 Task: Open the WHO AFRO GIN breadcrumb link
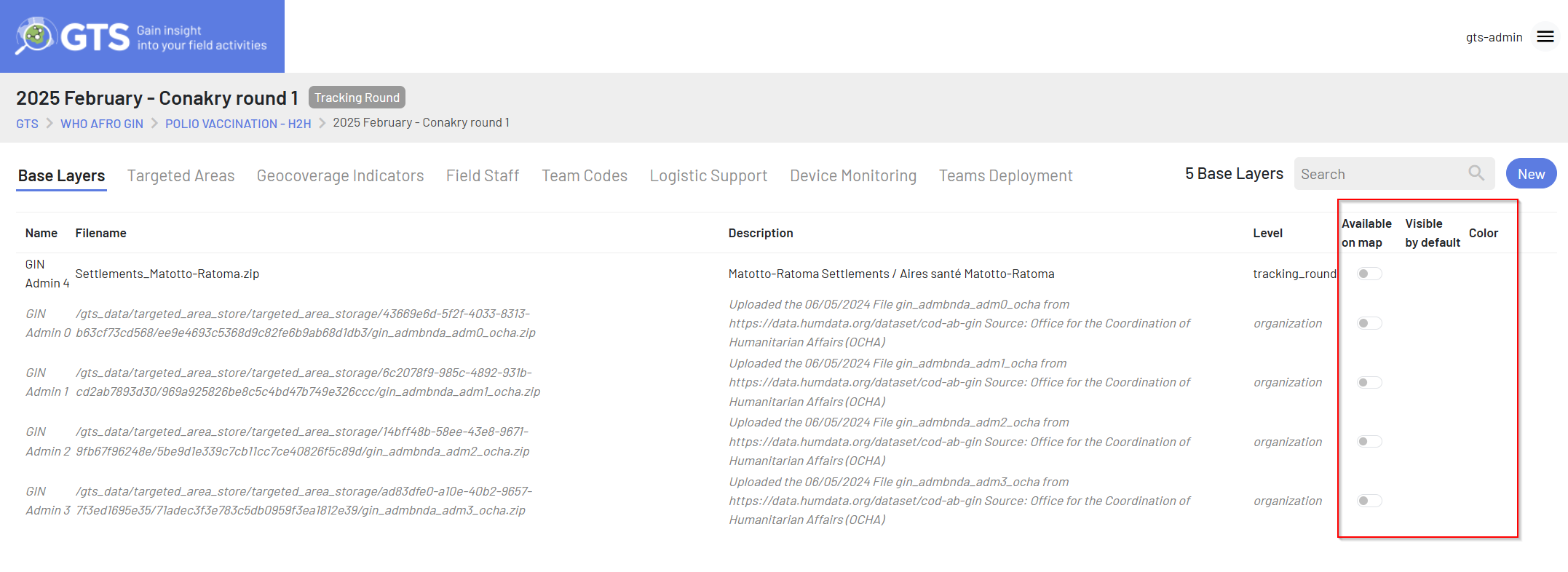(102, 124)
